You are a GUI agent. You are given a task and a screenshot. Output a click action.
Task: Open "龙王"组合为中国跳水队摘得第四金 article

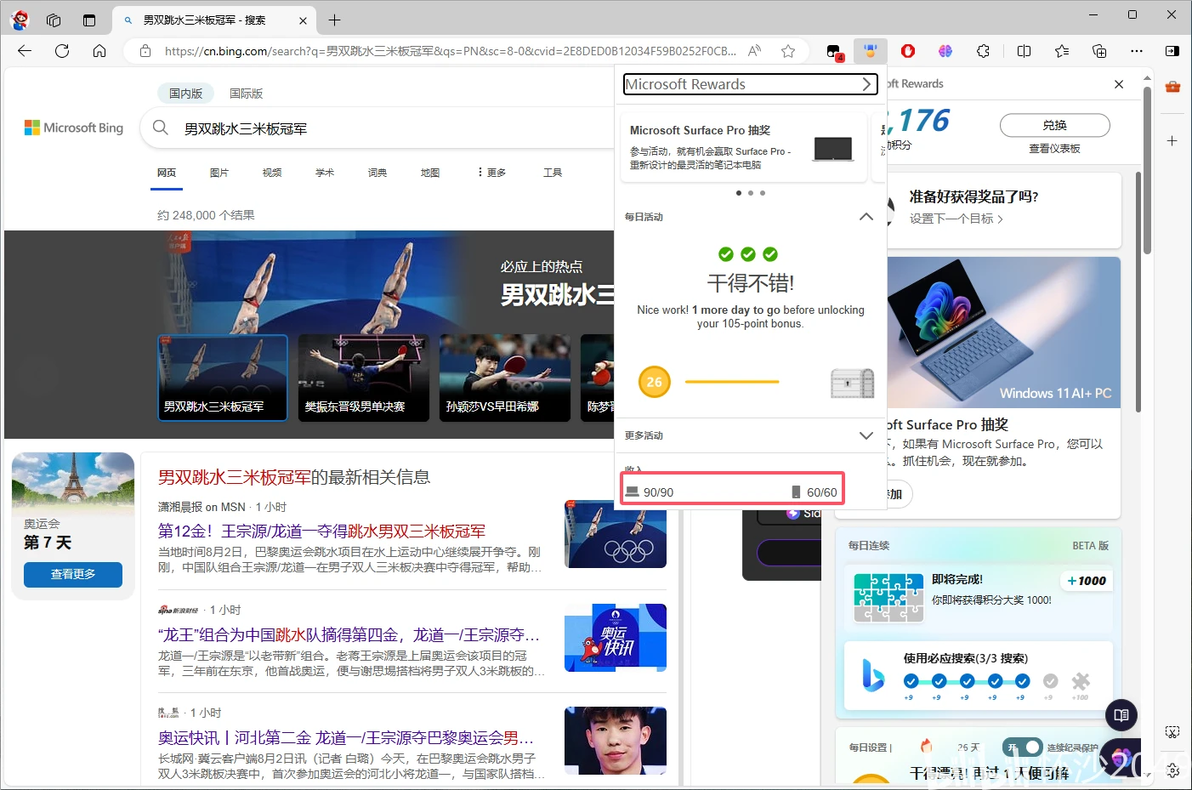(349, 634)
